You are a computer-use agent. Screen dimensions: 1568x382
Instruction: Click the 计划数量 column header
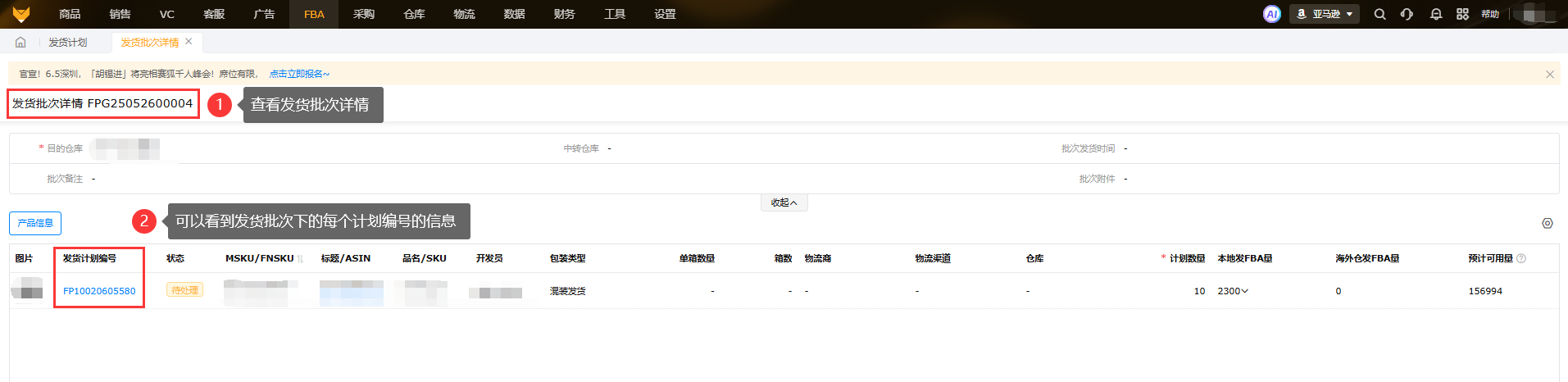point(1187,258)
